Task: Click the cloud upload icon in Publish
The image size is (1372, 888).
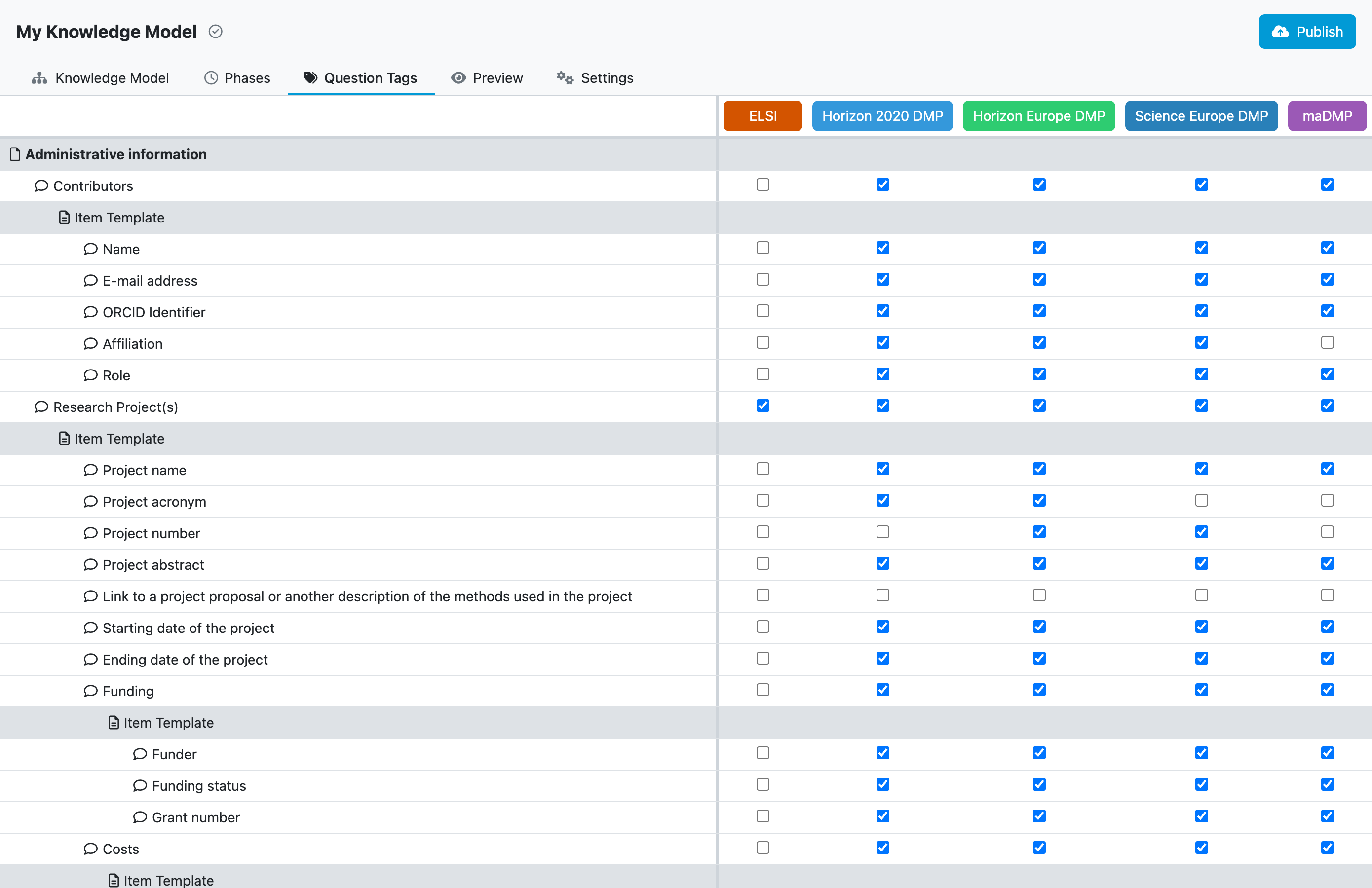Action: coord(1280,32)
